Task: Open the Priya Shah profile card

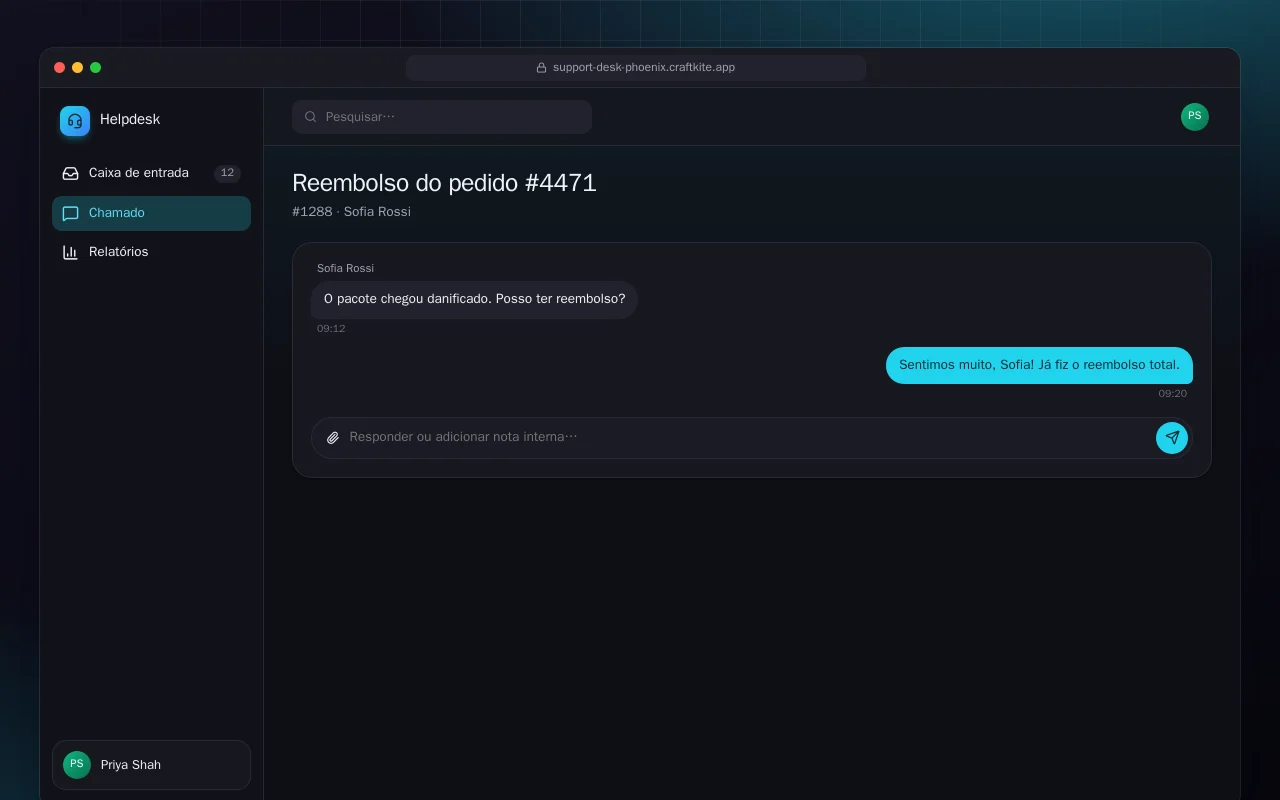Action: pyautogui.click(x=151, y=765)
